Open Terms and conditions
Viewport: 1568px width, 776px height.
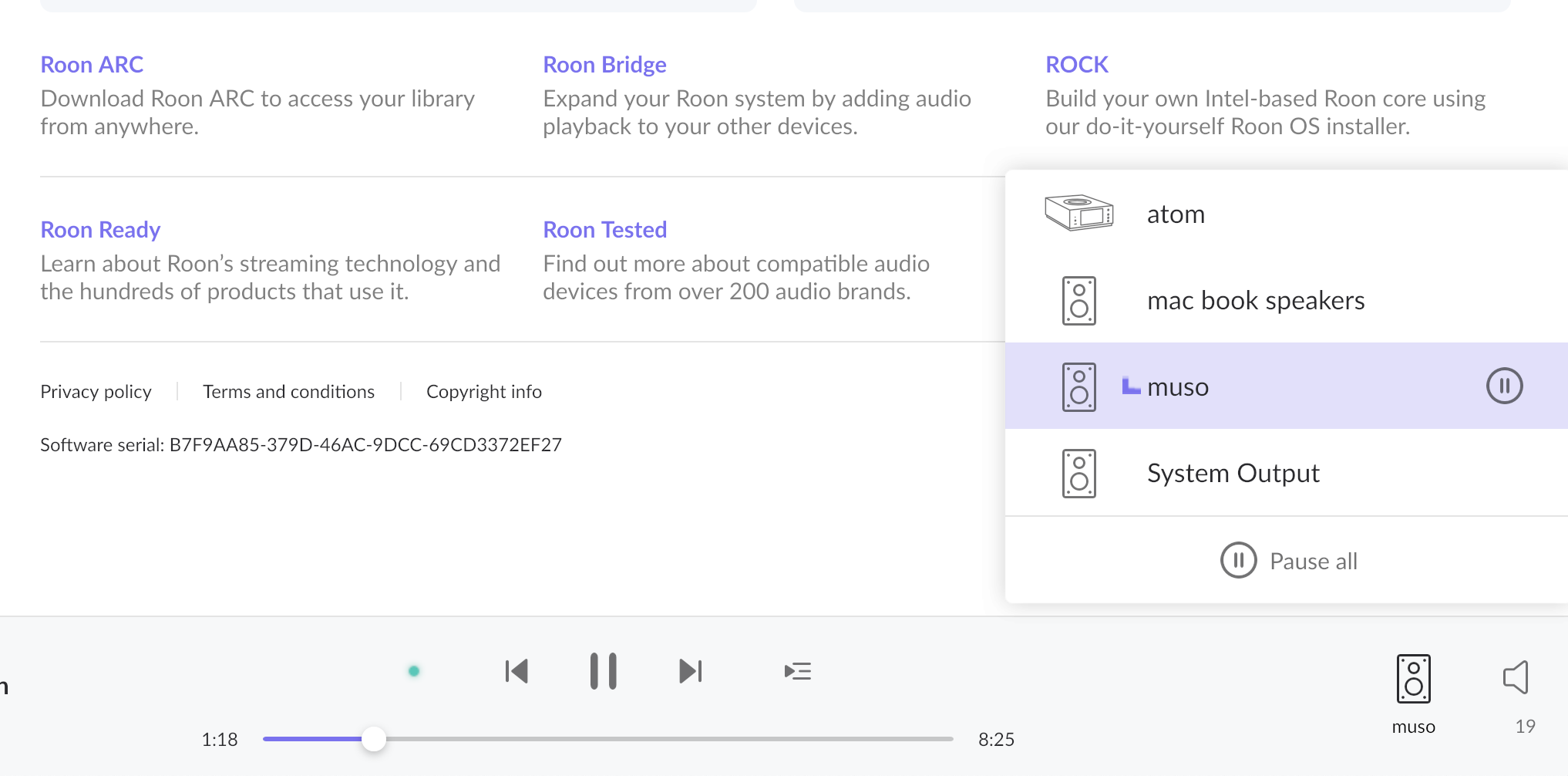[288, 392]
